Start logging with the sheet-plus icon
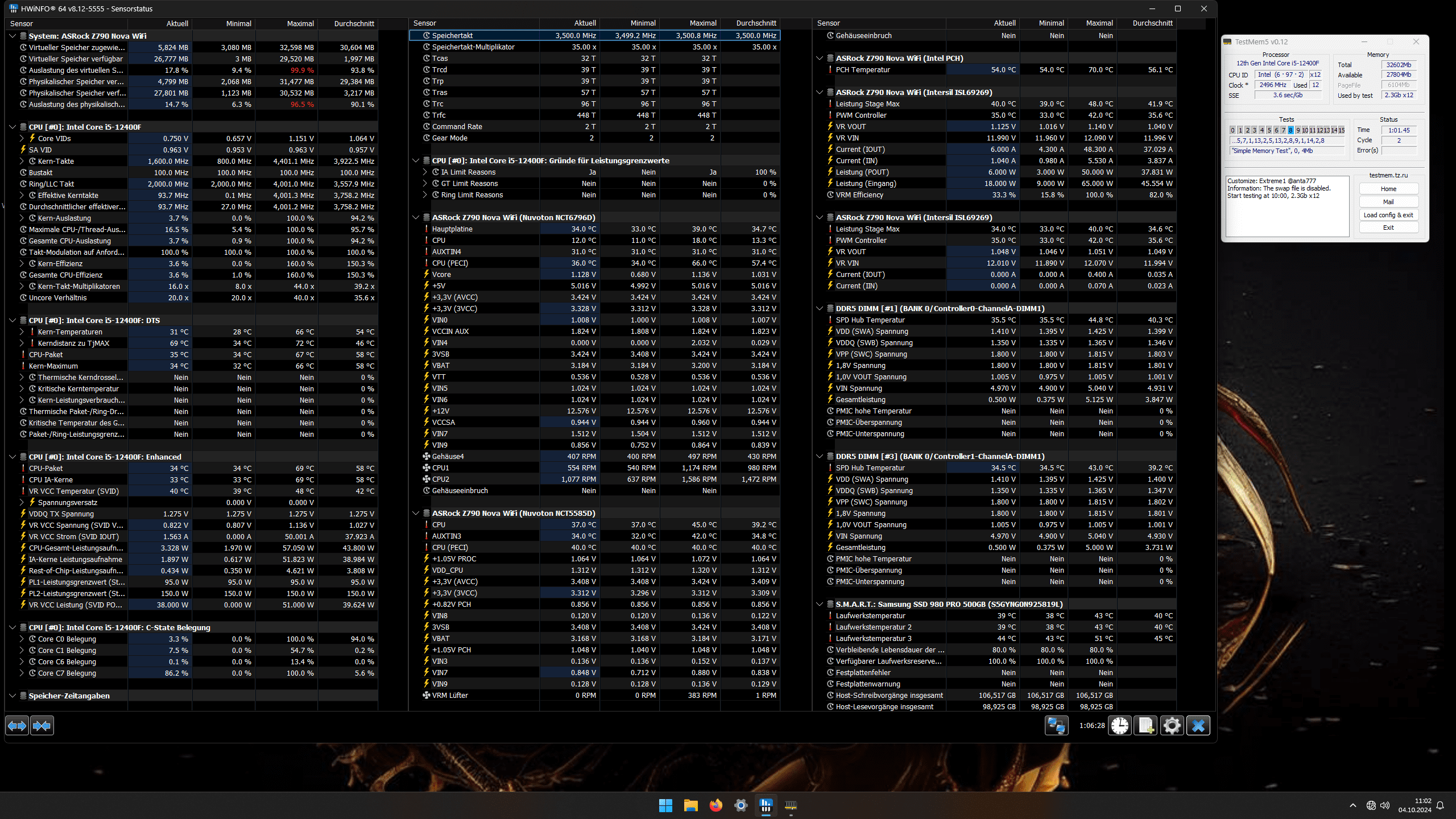This screenshot has width=1456, height=819. pyautogui.click(x=1146, y=726)
